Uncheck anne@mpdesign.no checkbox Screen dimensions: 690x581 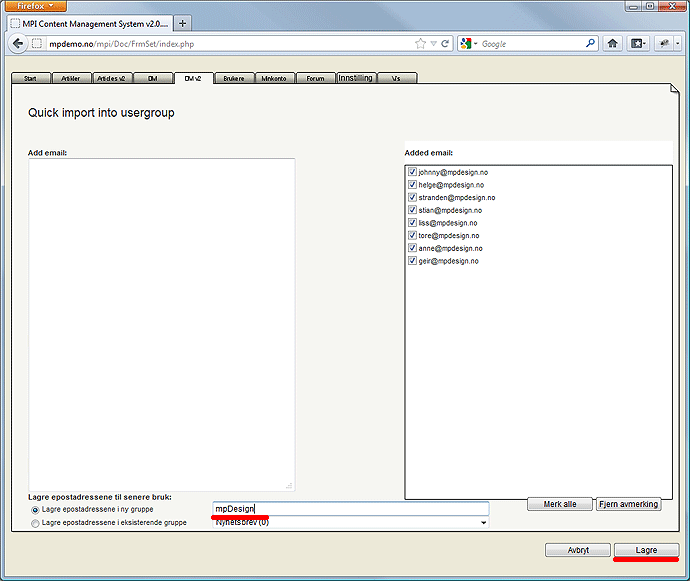coord(412,248)
